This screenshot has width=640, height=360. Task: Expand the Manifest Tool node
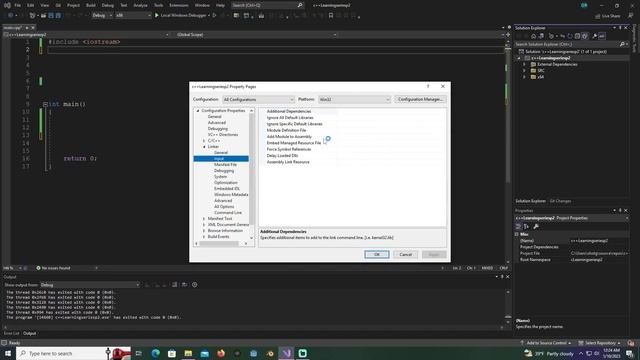point(204,219)
